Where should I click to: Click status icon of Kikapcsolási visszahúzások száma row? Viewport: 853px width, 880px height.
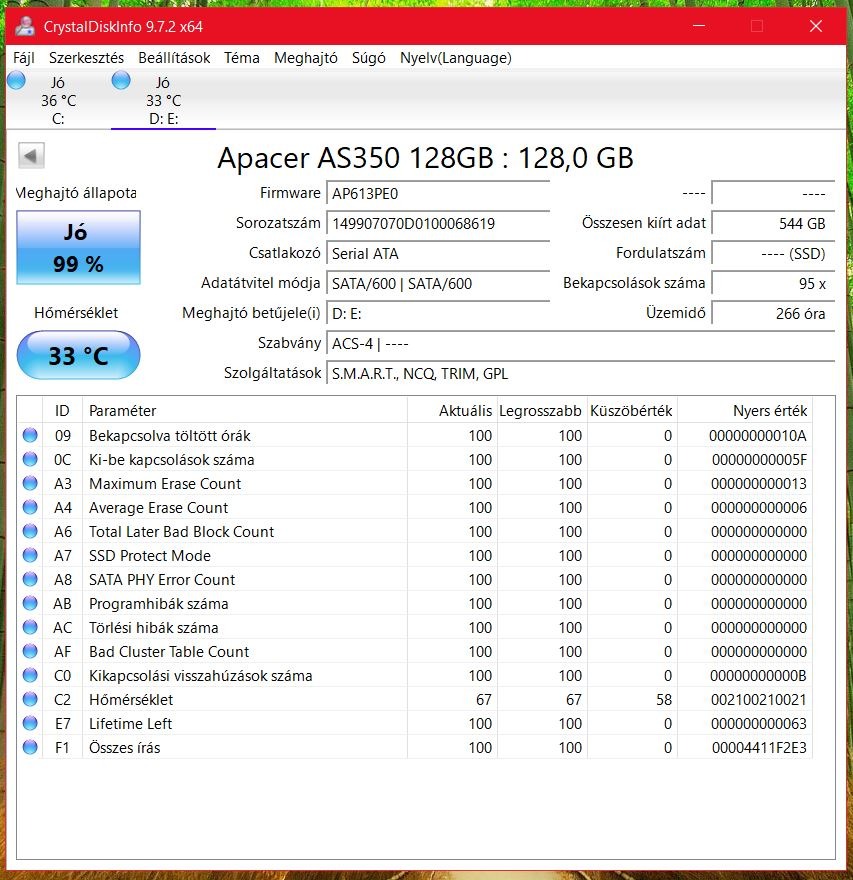(30, 675)
